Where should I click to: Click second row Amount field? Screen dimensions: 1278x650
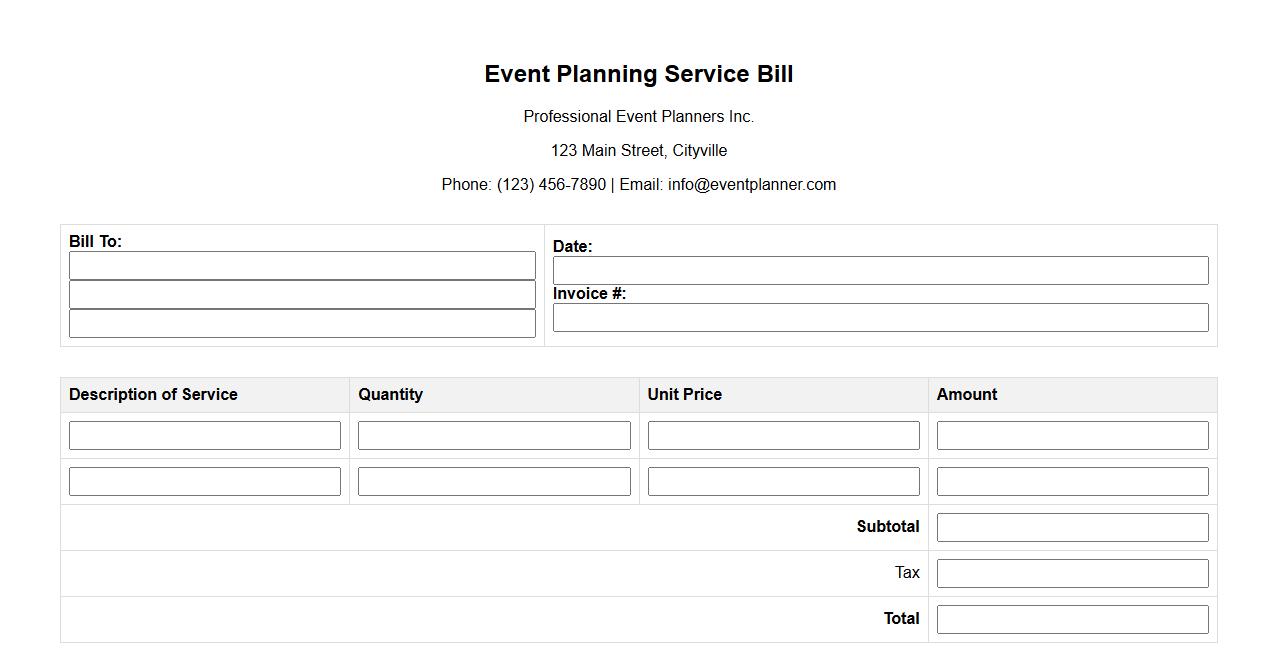point(1072,482)
